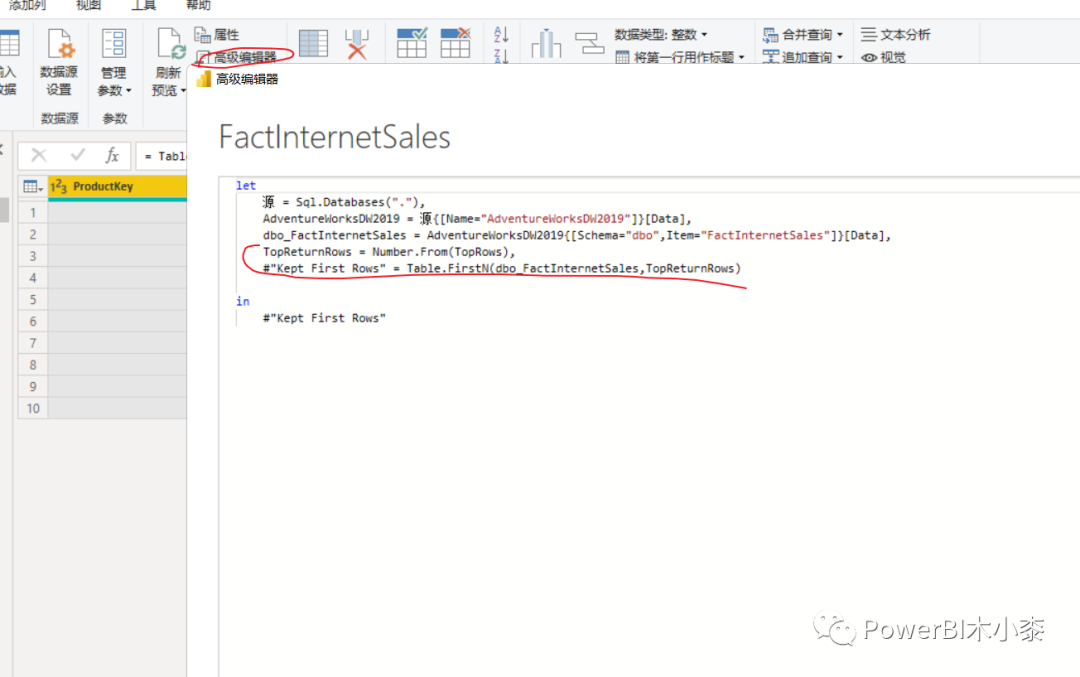Select row number 4 in the grid
The image size is (1080, 677).
(32, 278)
